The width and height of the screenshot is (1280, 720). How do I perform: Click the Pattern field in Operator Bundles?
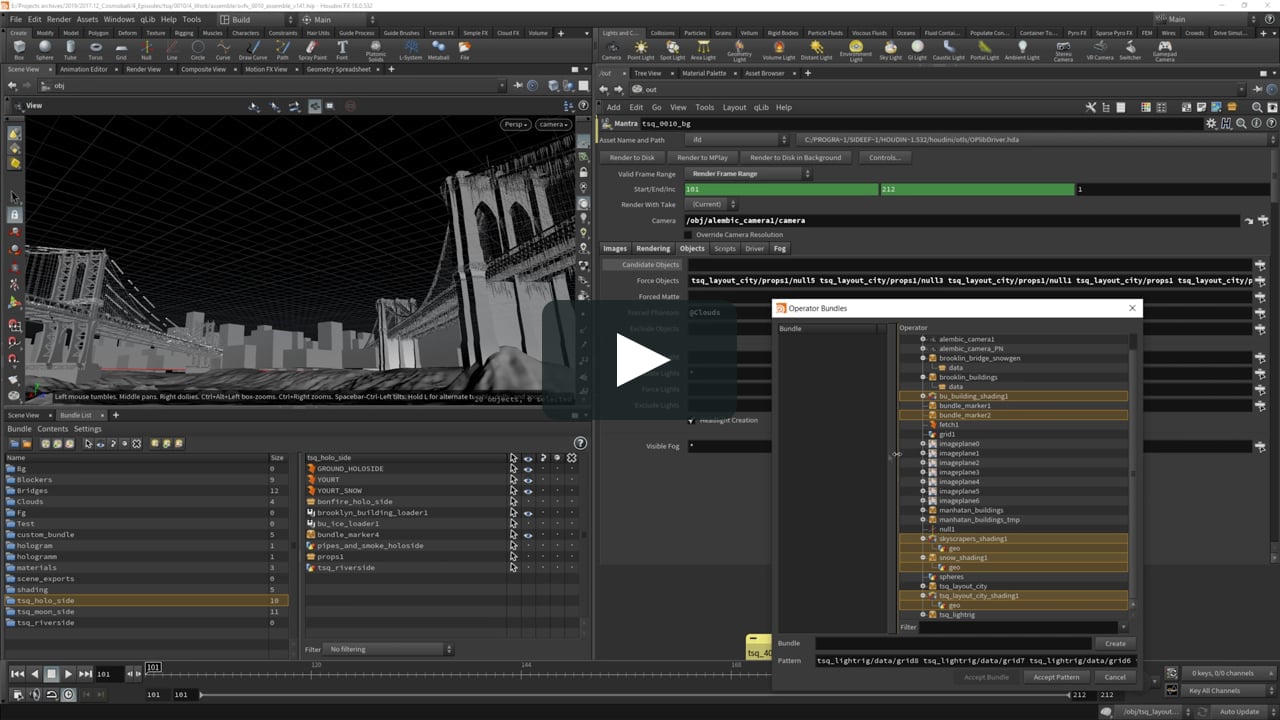pyautogui.click(x=976, y=660)
